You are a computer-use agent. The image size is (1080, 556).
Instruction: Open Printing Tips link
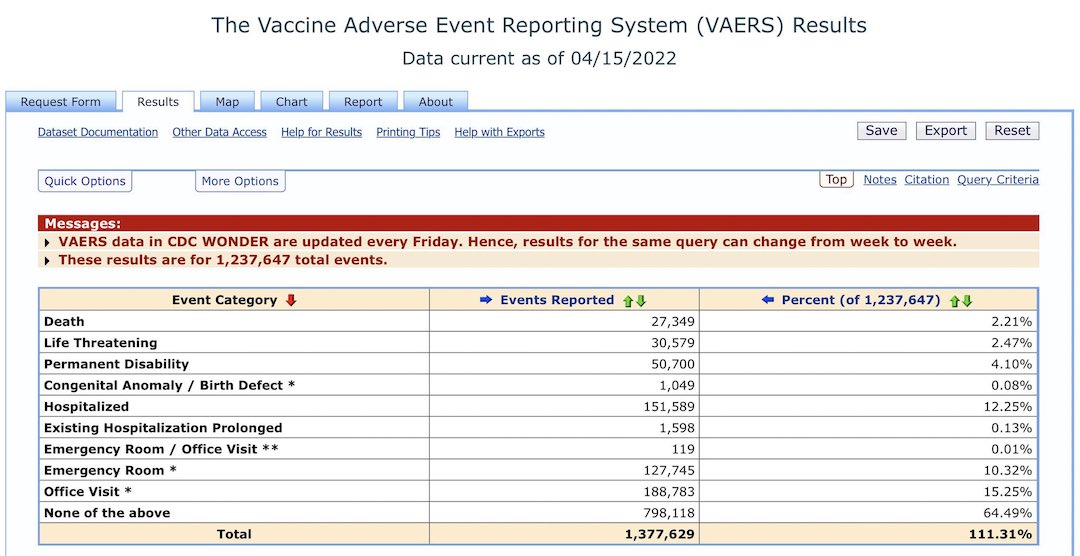408,132
